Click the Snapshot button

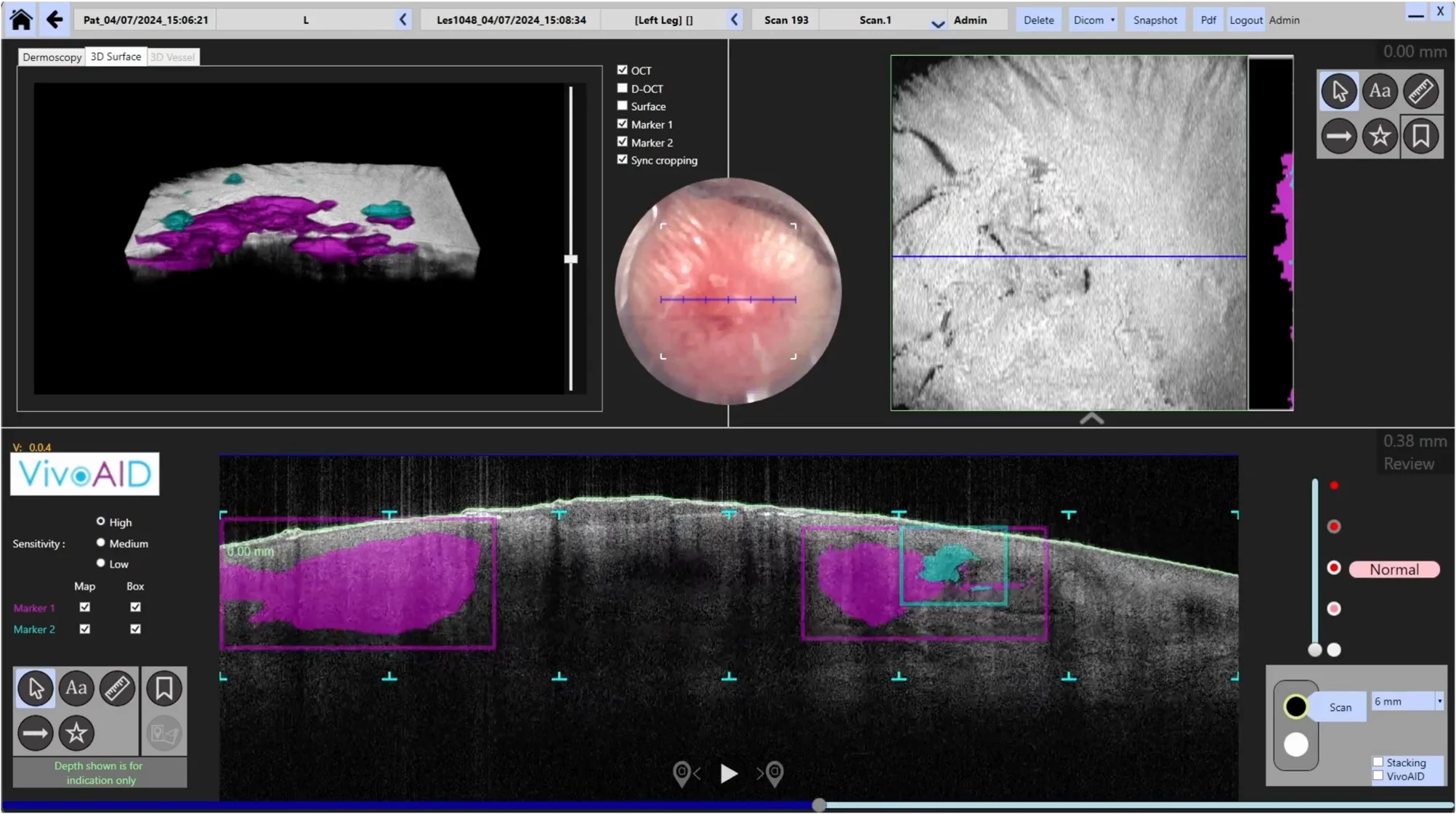click(x=1154, y=20)
